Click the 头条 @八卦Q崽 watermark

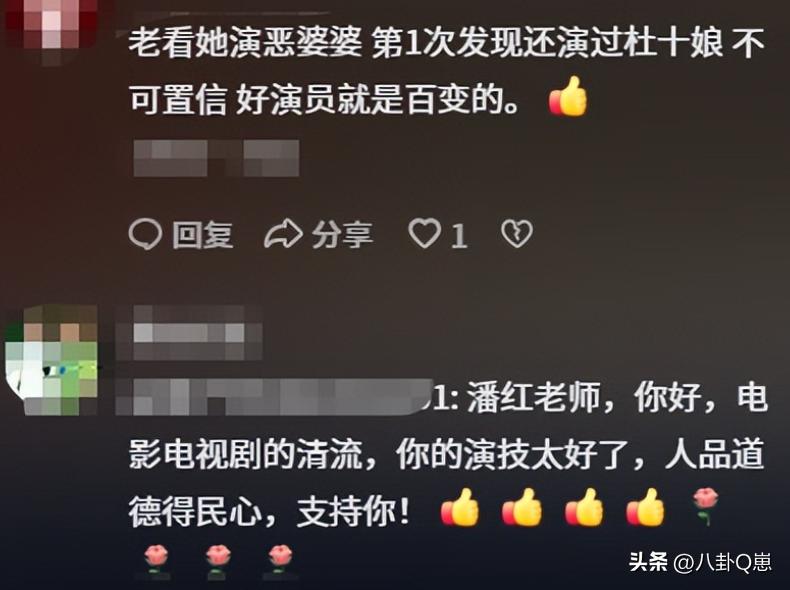tap(700, 562)
